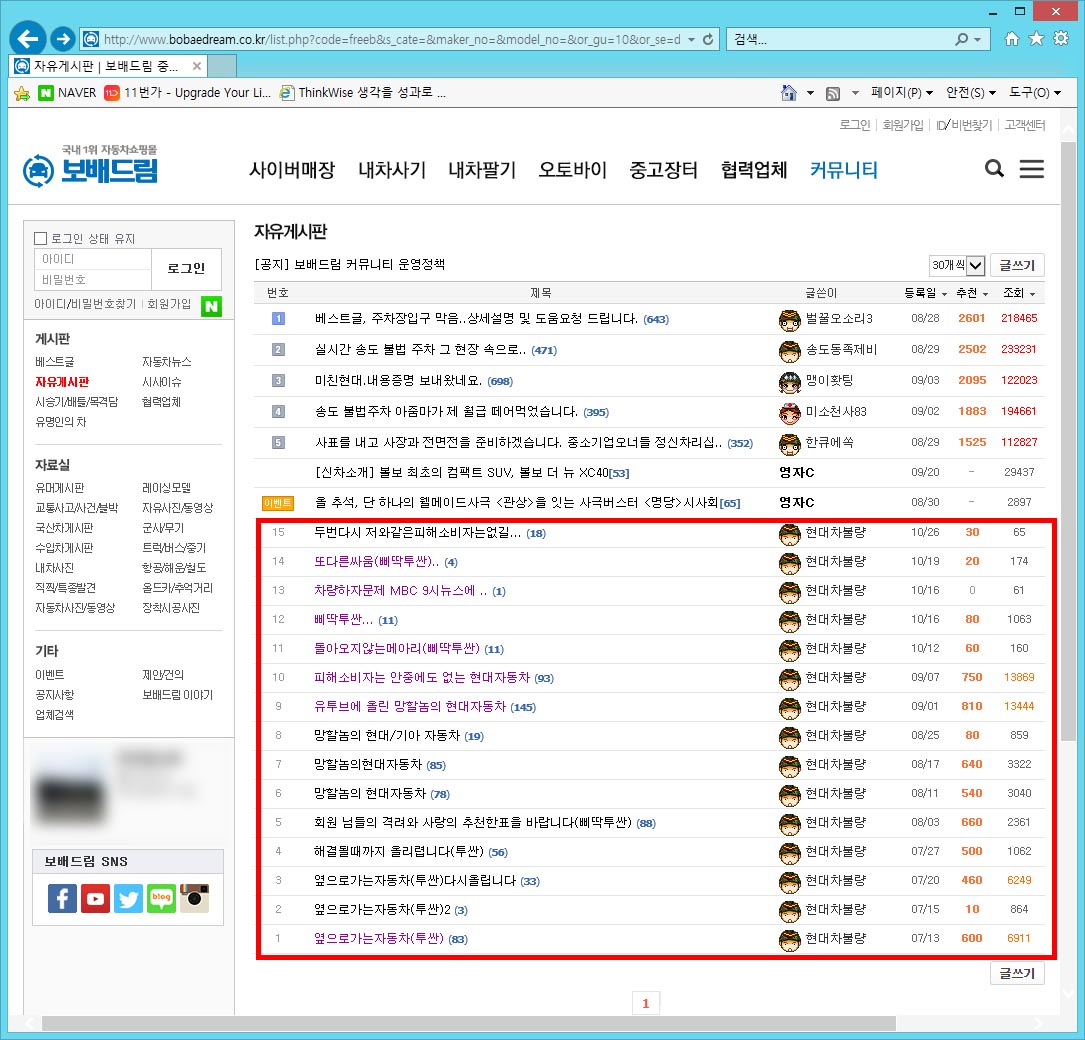Image resolution: width=1085 pixels, height=1040 pixels.
Task: Click the Naver login icon
Action: tap(211, 306)
